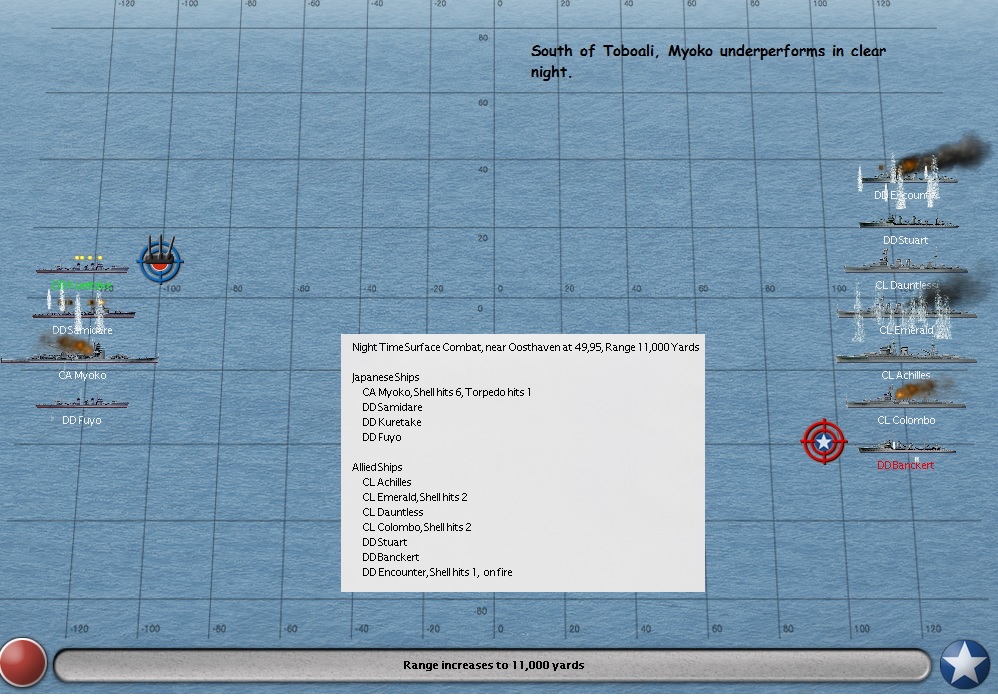Select 'DD Kuretake' in the combat report
Image resolution: width=998 pixels, height=699 pixels.
click(391, 422)
